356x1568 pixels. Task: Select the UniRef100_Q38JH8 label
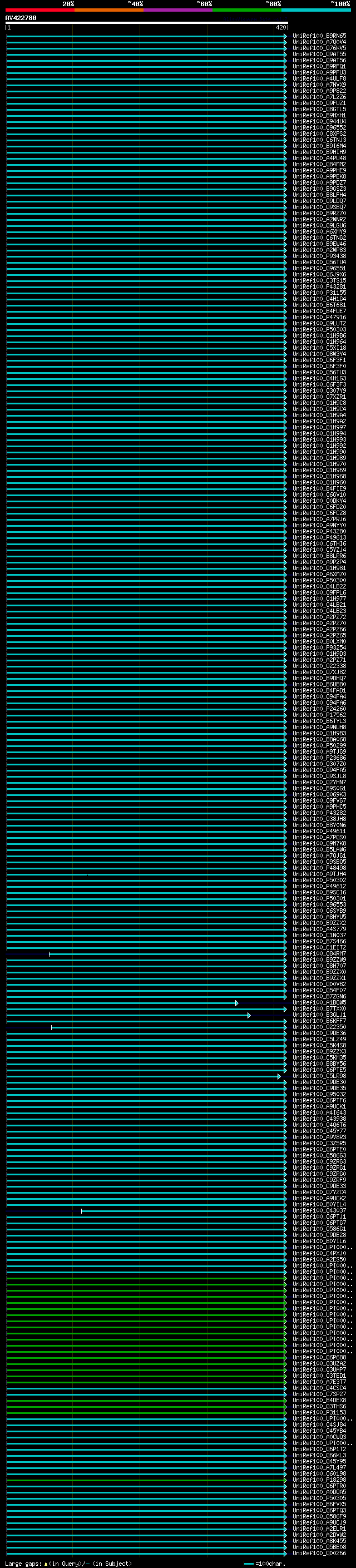pyautogui.click(x=319, y=819)
